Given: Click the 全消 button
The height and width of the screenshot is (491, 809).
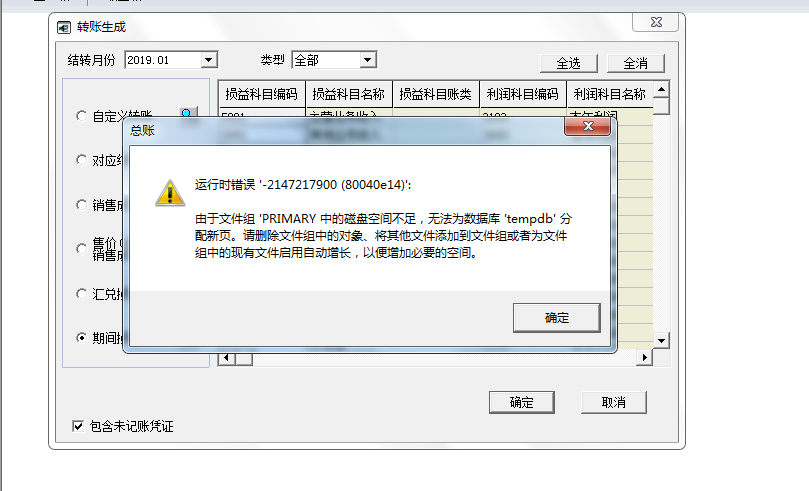Looking at the screenshot, I should click(636, 63).
